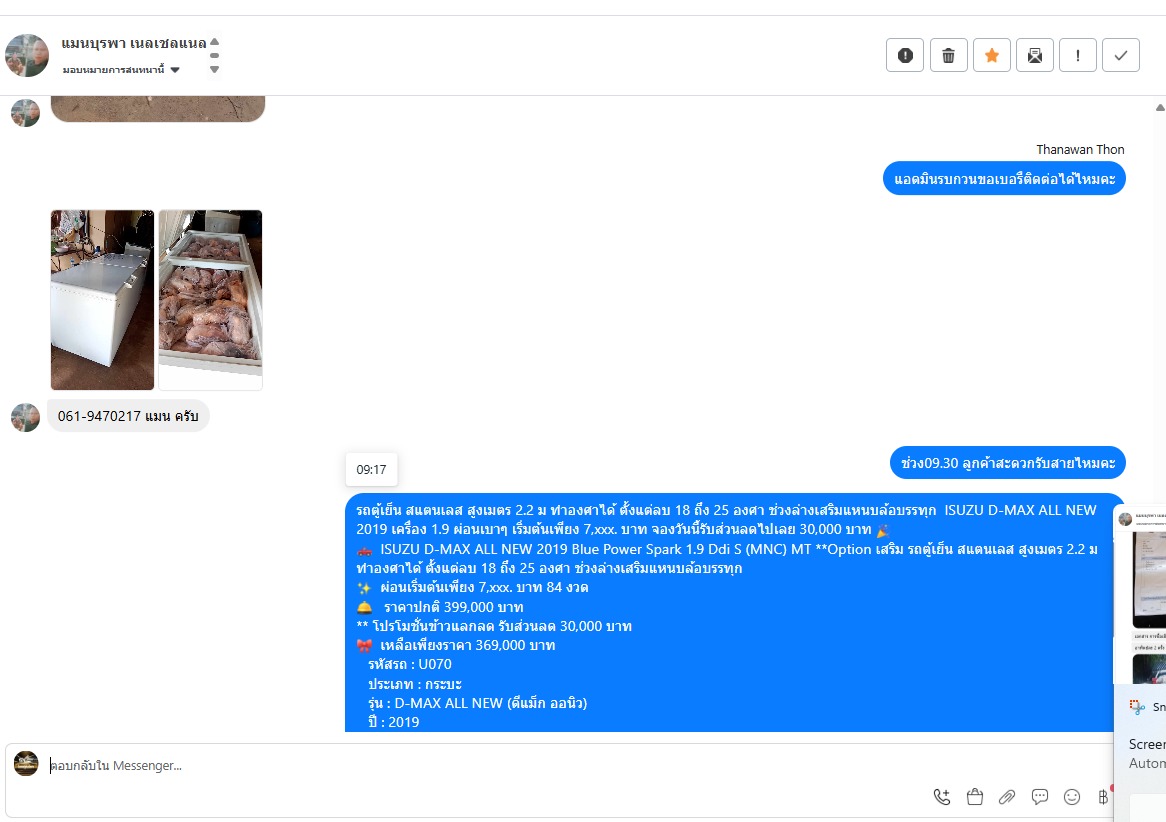Click the phone number message 061-9470217
Viewport: 1166px width, 822px height.
(128, 416)
